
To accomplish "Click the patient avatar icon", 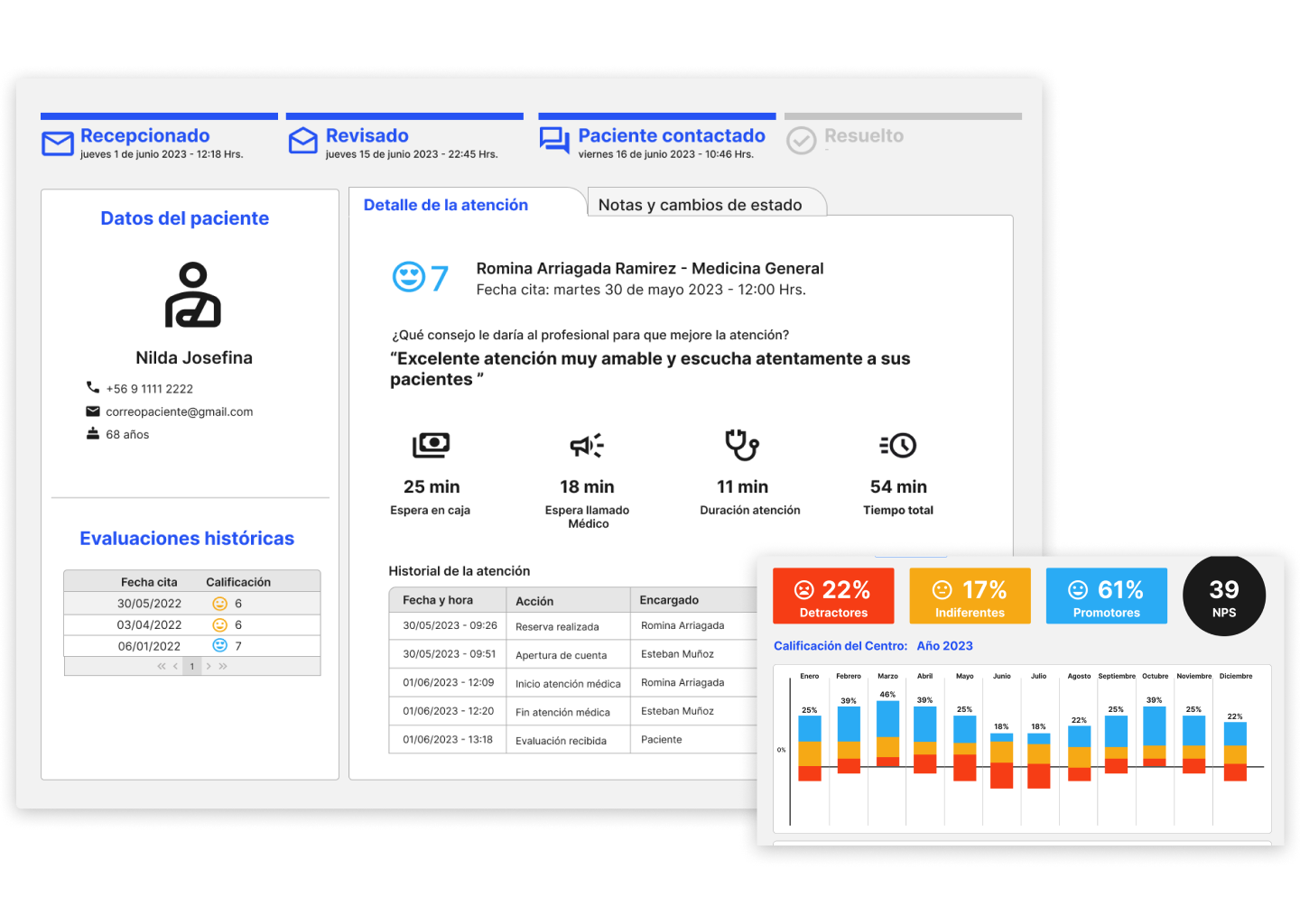I will pos(193,295).
